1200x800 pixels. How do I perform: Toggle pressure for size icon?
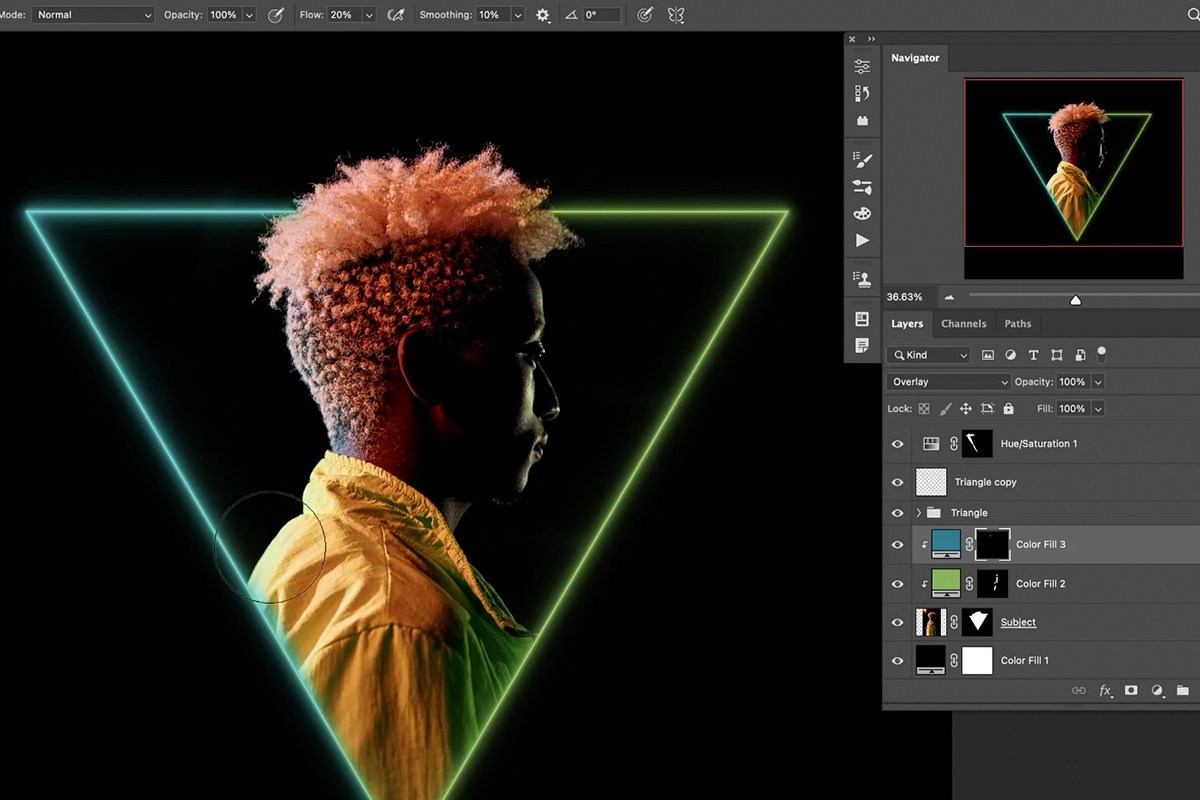point(645,15)
